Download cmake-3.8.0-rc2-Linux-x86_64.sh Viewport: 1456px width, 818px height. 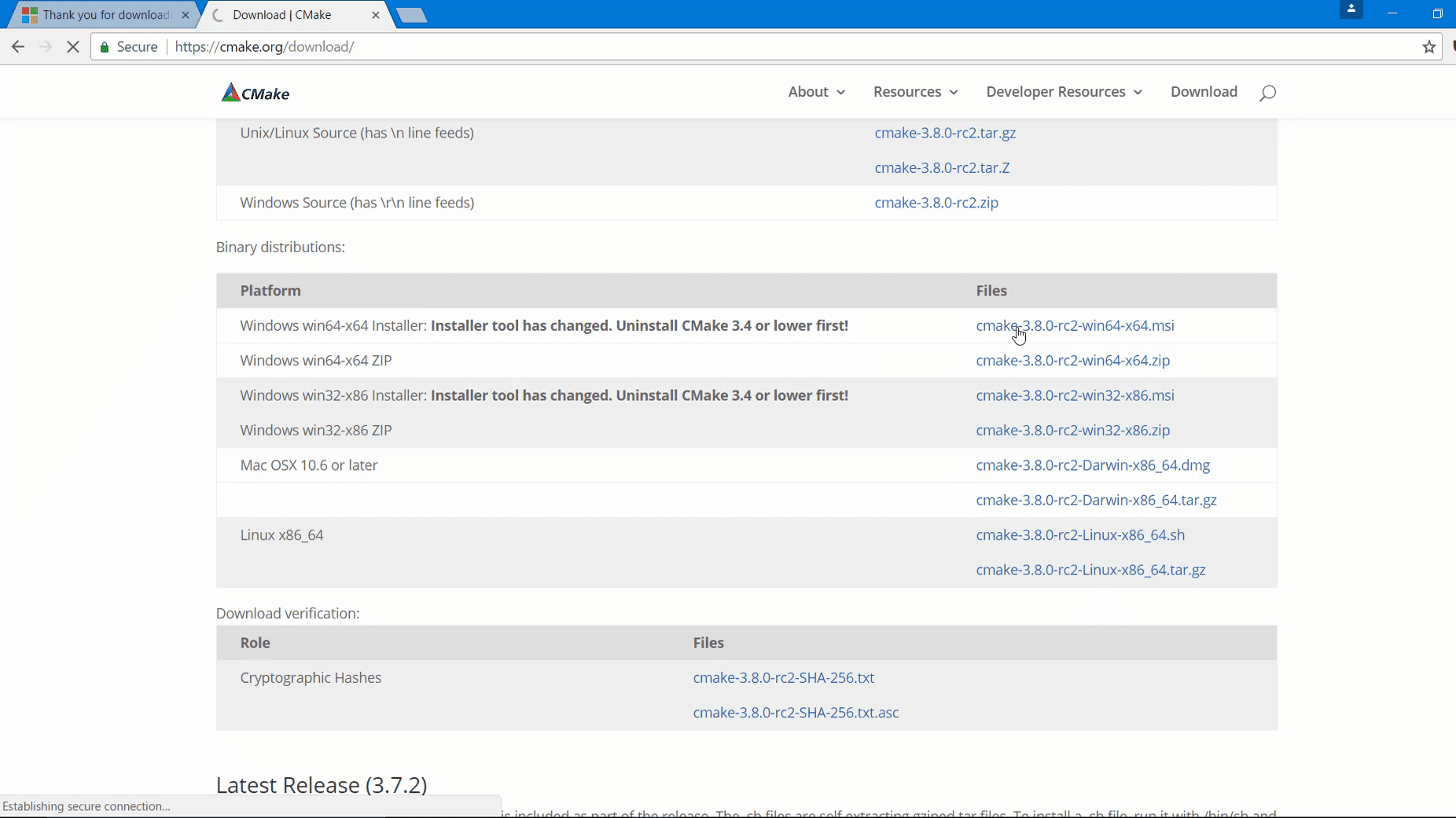pyautogui.click(x=1080, y=535)
